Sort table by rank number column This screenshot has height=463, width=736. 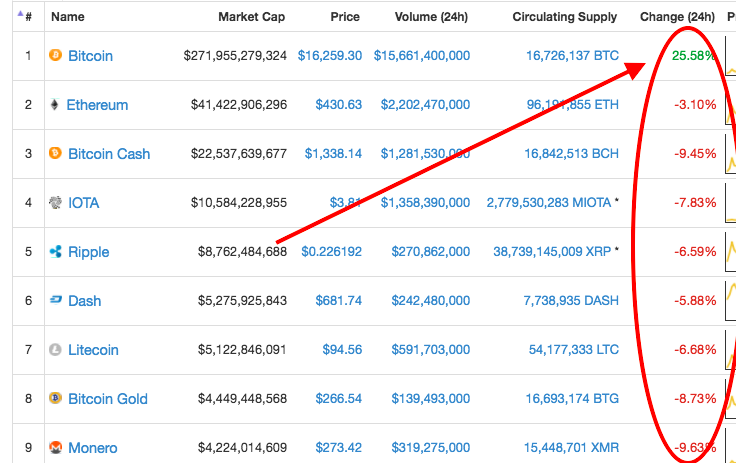coord(26,17)
